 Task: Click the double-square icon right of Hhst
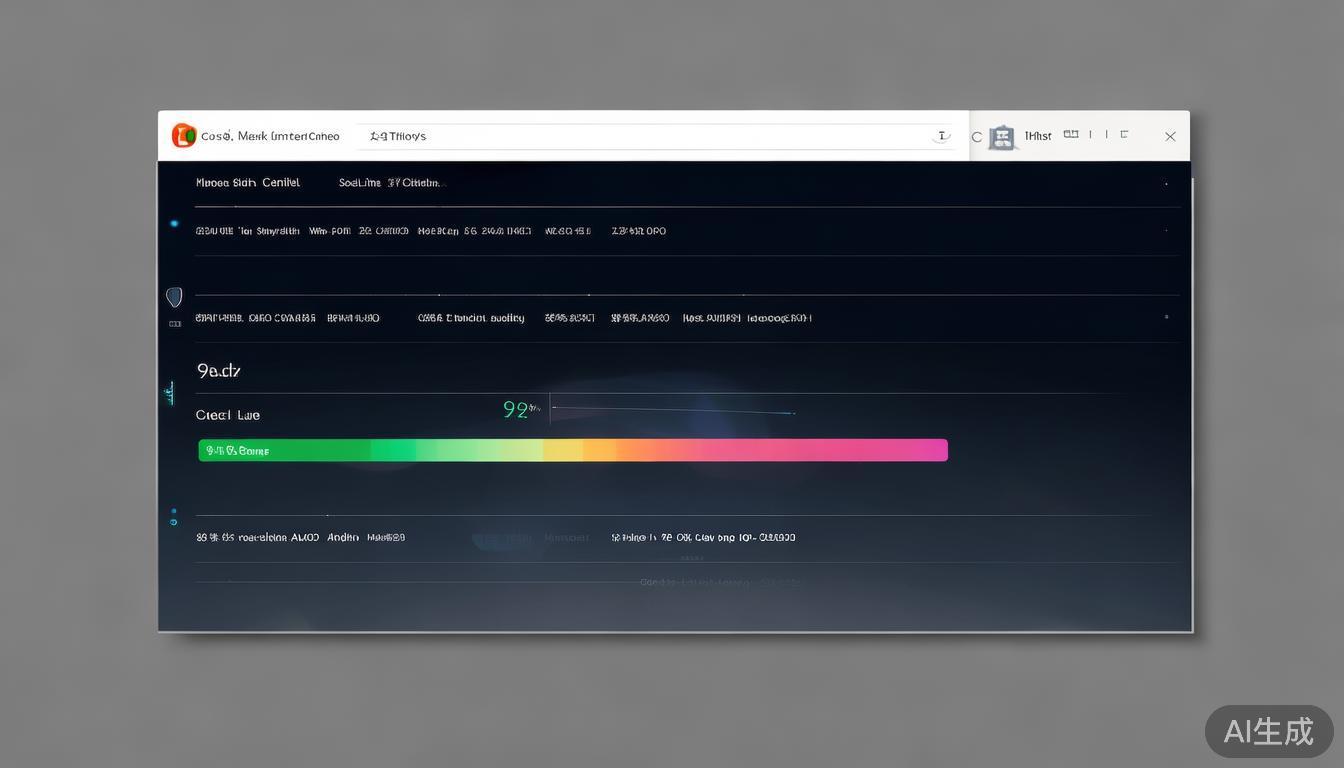(1071, 134)
